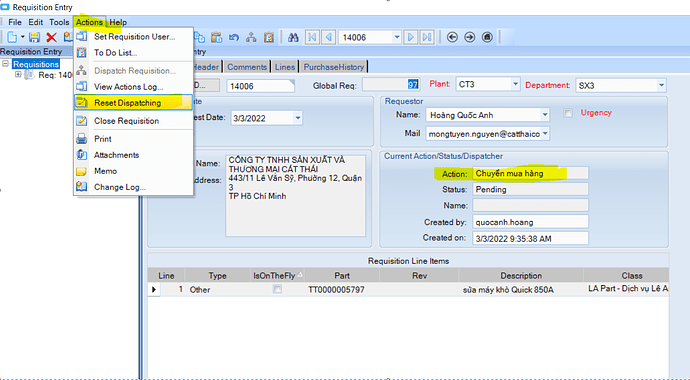The width and height of the screenshot is (690, 380).
Task: Sort by the IsOnTheFly column header
Action: click(277, 276)
